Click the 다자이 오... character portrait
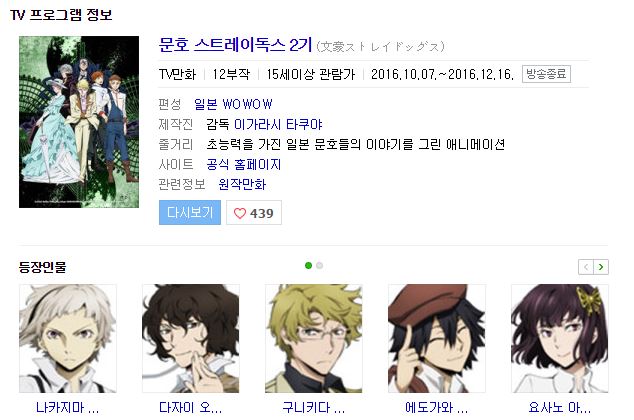Viewport: 634px width, 420px height. [x=190, y=338]
